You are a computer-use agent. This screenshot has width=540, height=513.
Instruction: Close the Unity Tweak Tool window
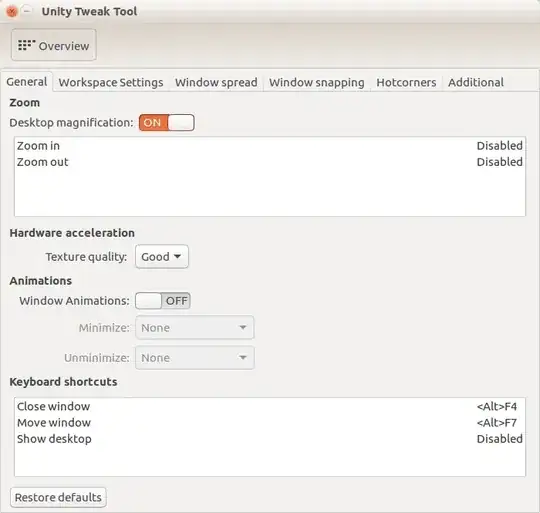(12, 12)
